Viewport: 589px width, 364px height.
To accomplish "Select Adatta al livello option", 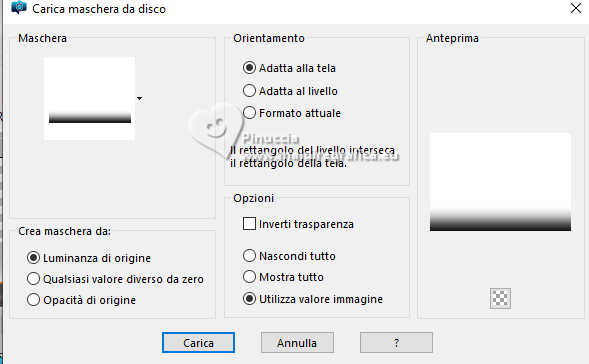I will (x=249, y=91).
